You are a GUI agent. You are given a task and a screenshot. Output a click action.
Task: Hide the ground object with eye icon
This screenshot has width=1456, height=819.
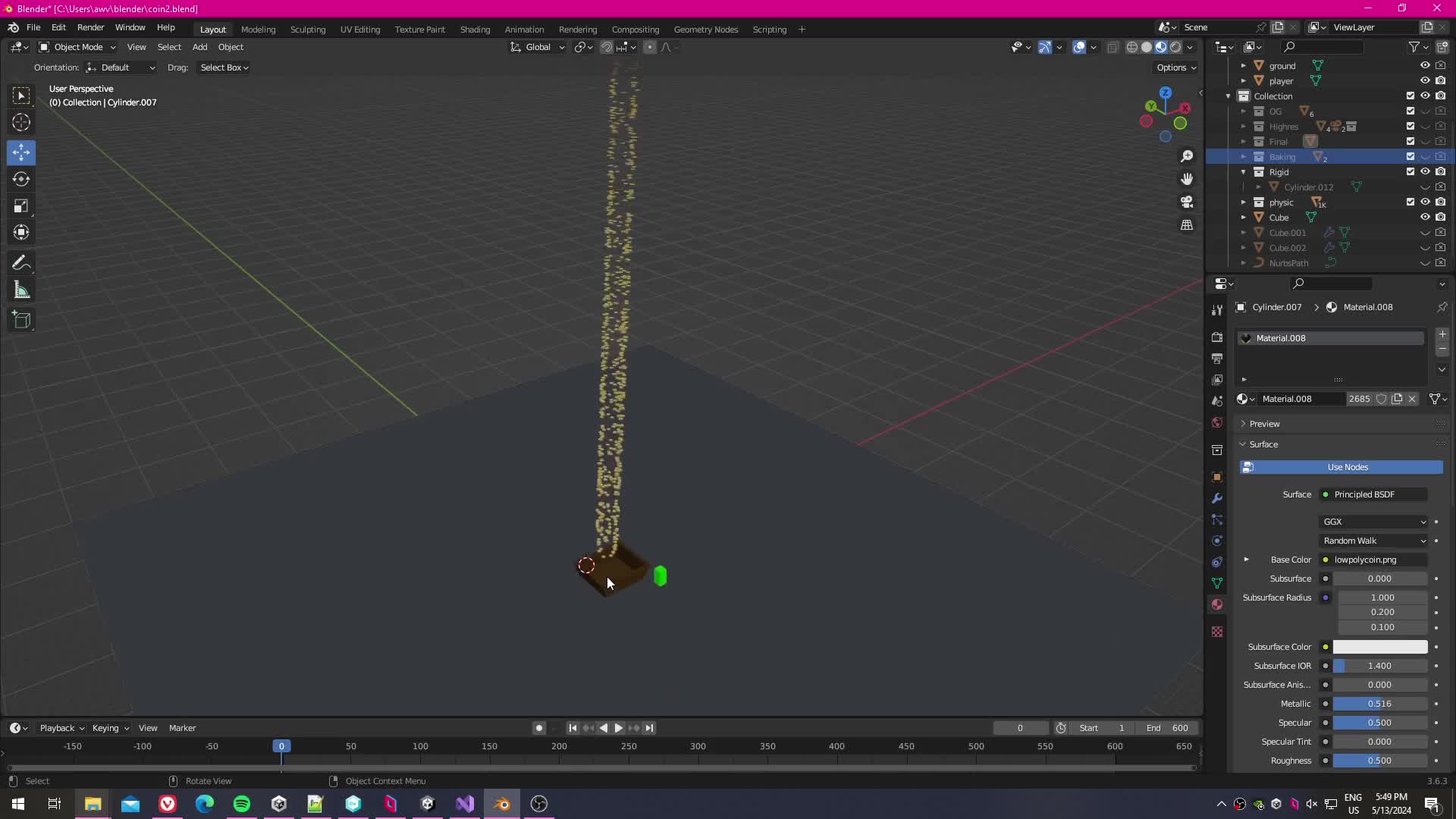(x=1425, y=66)
